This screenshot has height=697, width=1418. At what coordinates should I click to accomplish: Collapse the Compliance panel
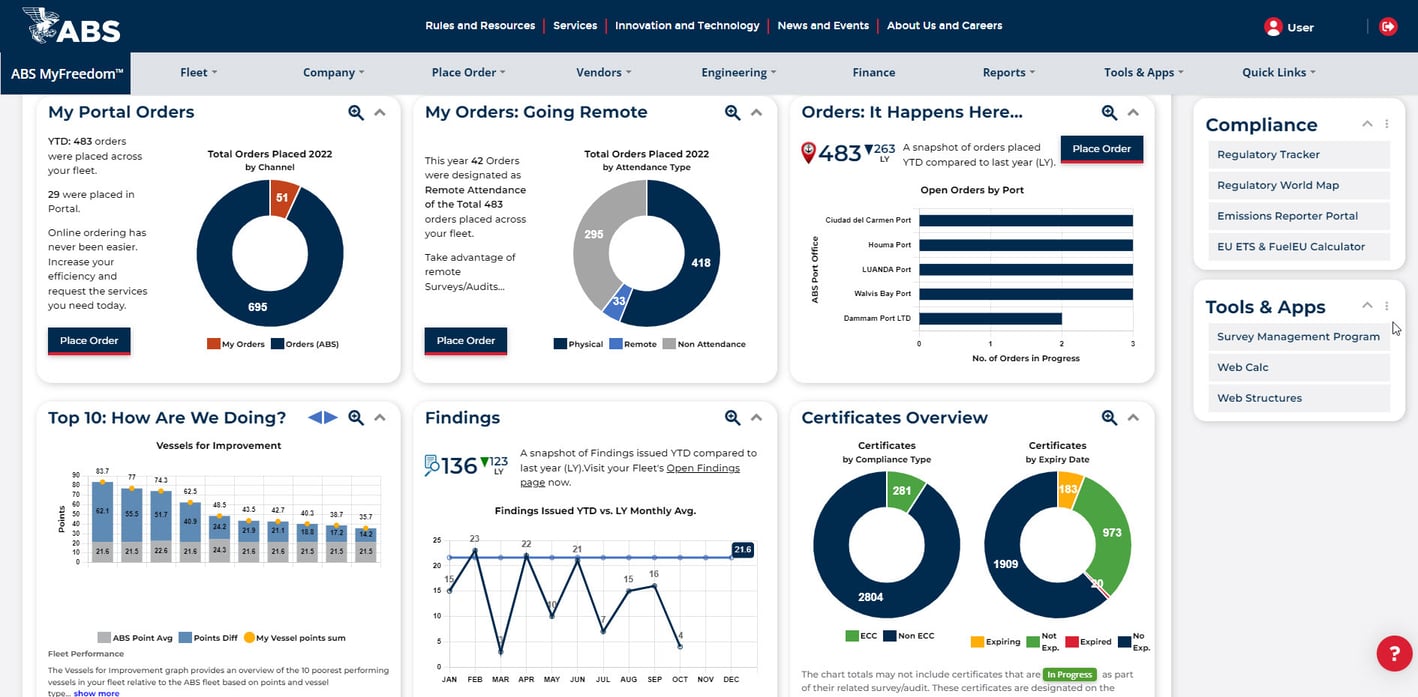point(1368,124)
